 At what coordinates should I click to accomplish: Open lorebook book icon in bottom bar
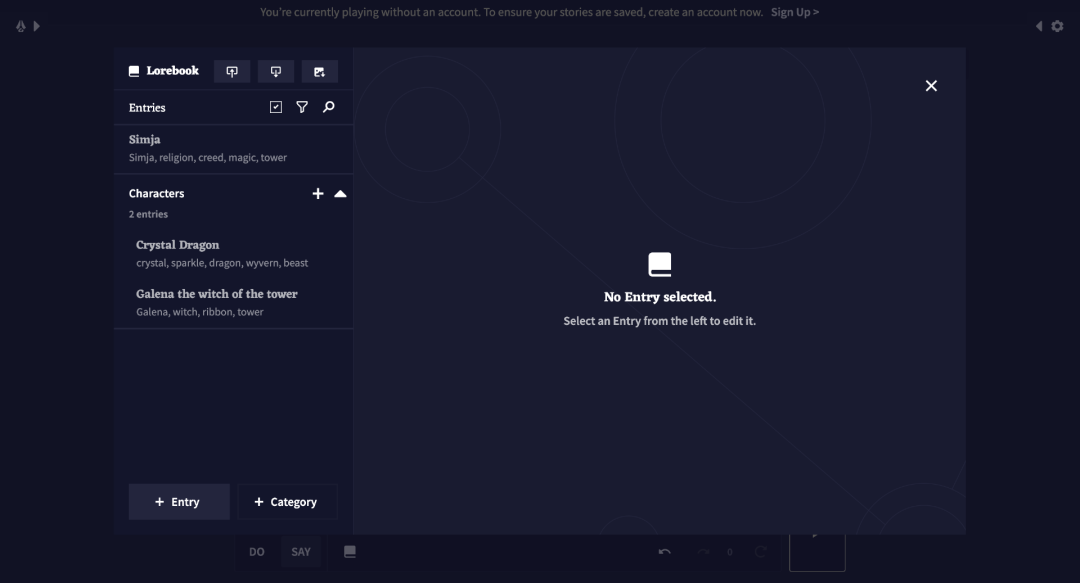[350, 551]
